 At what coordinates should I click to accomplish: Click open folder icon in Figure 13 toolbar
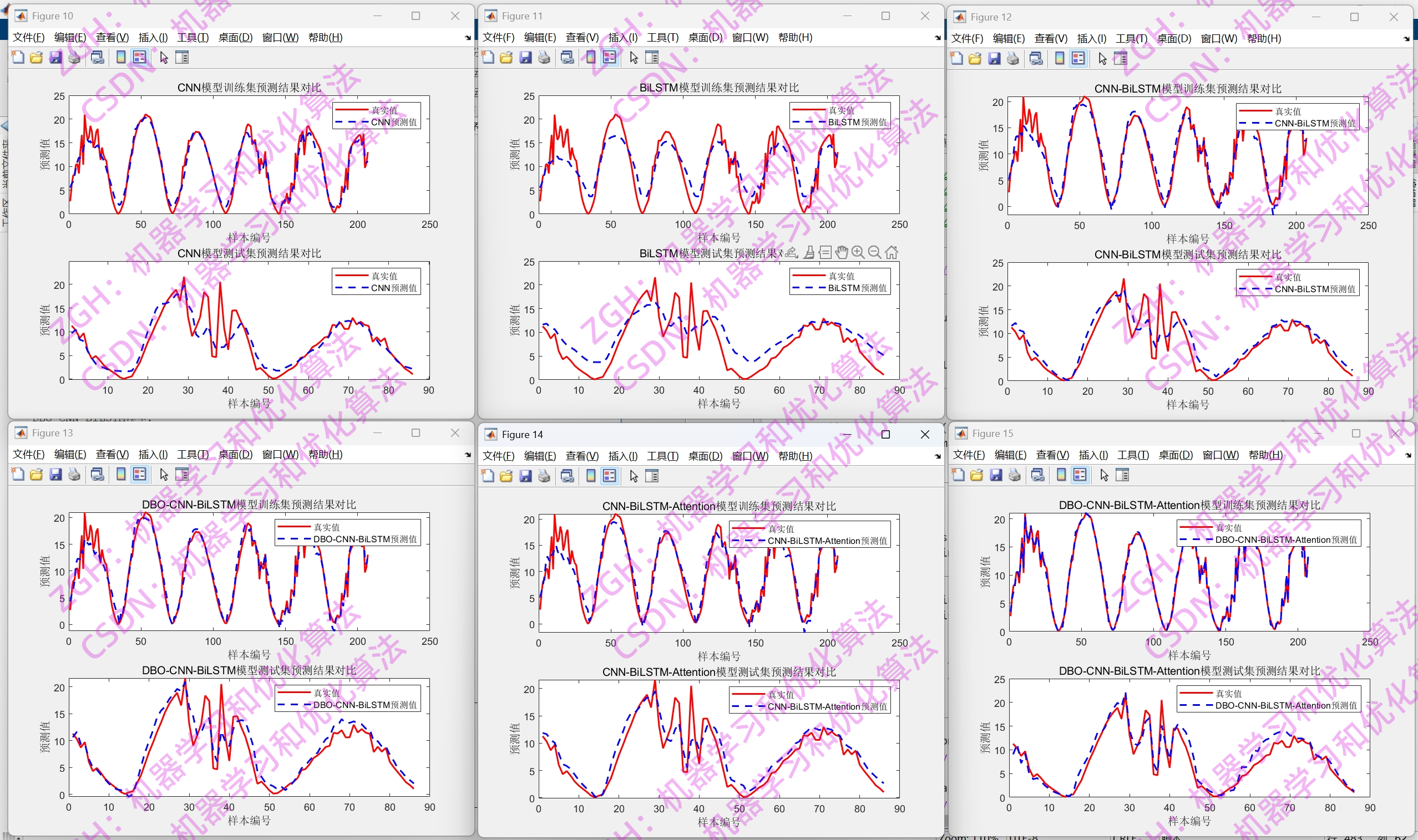[x=36, y=475]
